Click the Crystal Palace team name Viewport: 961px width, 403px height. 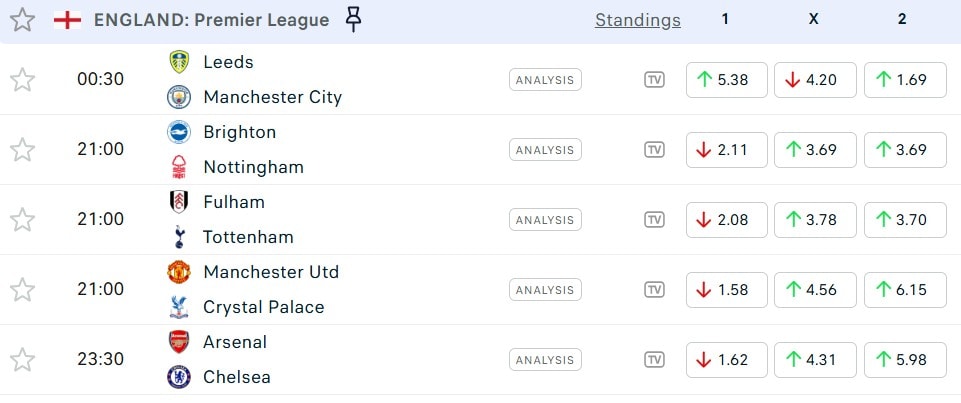[263, 307]
